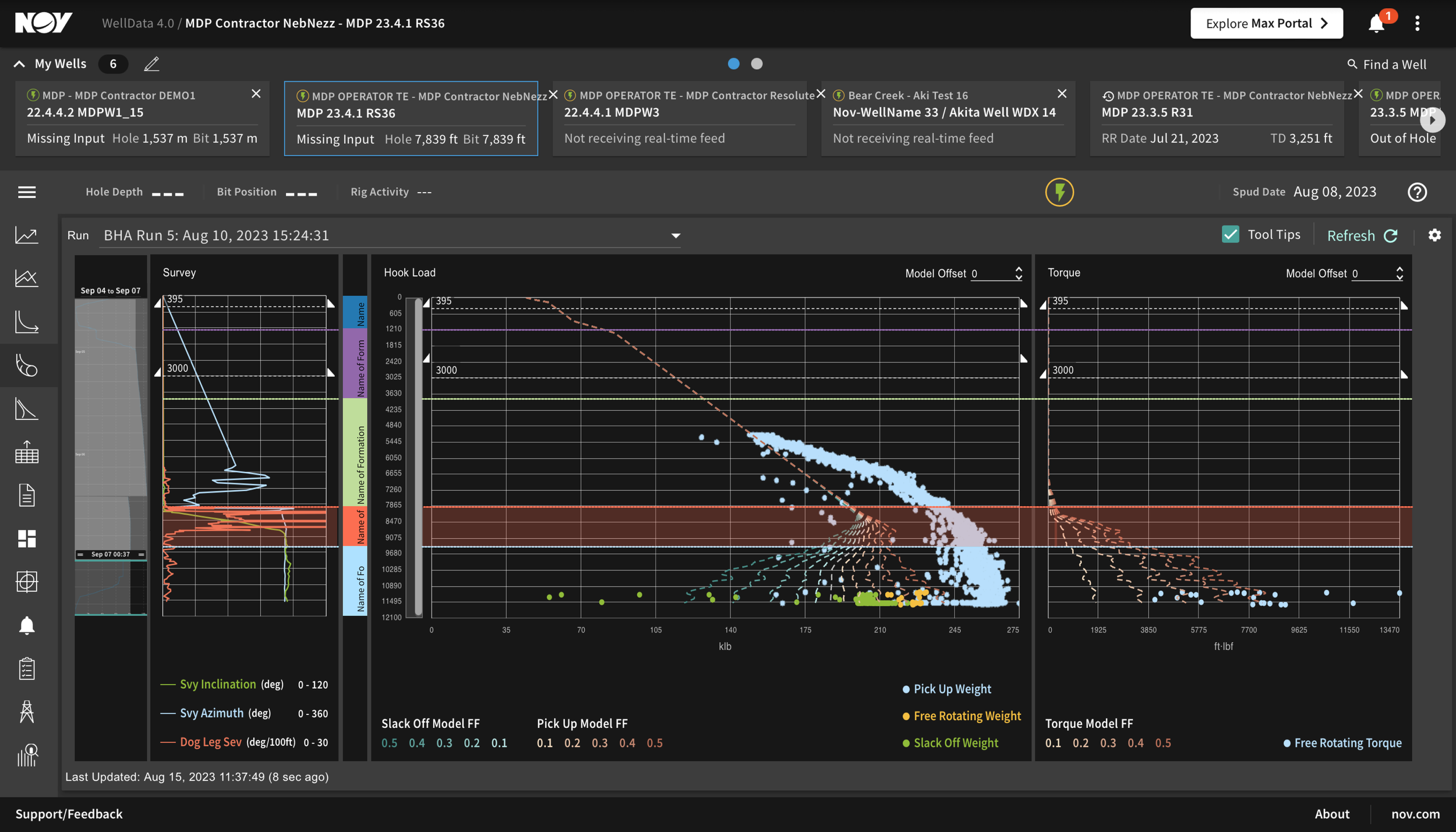Click the help question mark icon
This screenshot has height=832, width=1456.
coord(1417,192)
